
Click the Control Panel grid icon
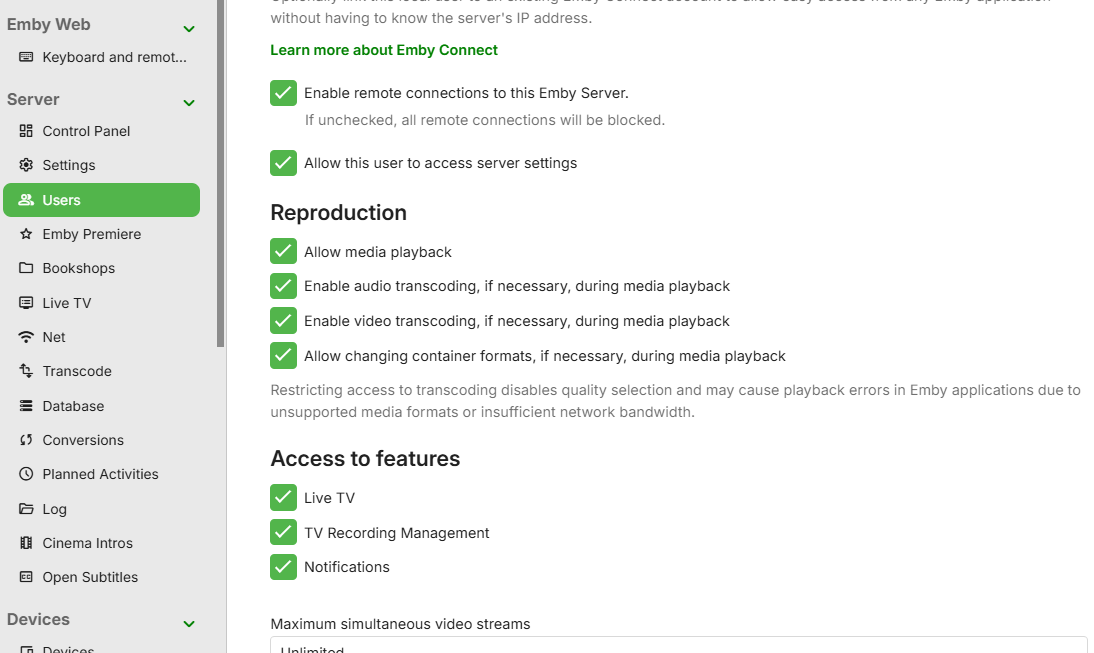tap(26, 131)
